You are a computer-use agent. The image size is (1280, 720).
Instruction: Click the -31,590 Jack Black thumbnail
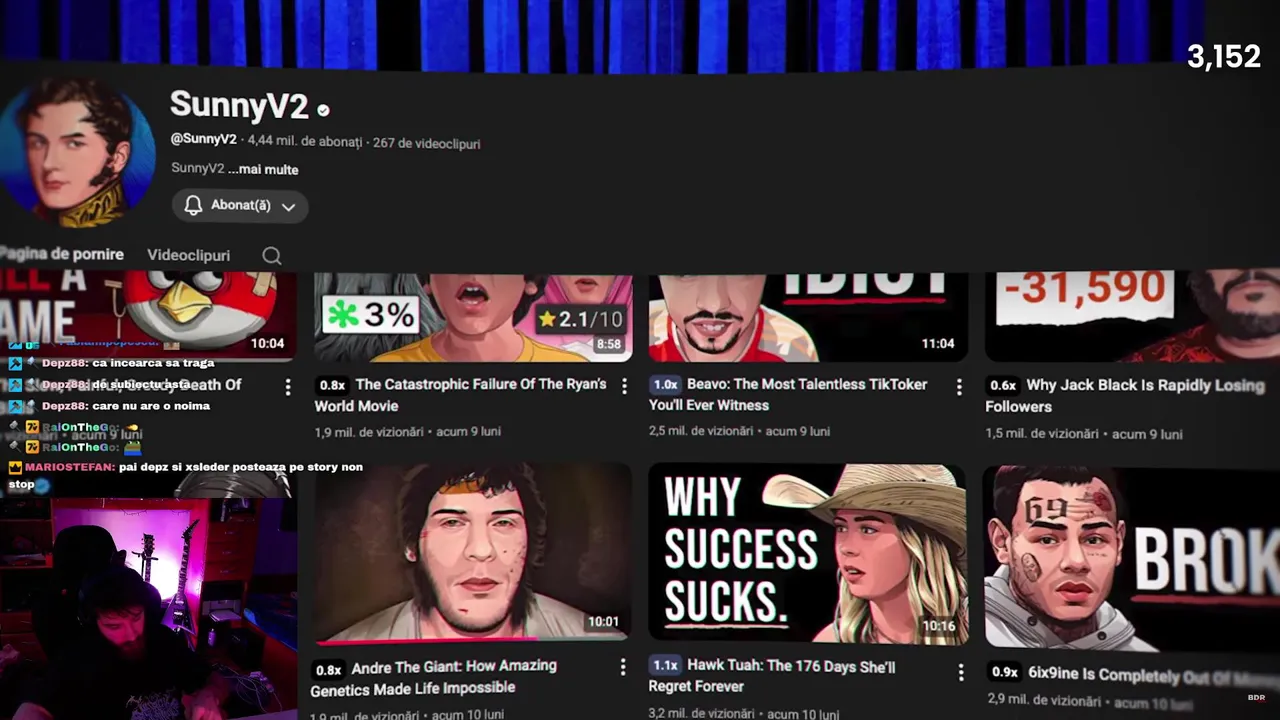[x=1132, y=317]
